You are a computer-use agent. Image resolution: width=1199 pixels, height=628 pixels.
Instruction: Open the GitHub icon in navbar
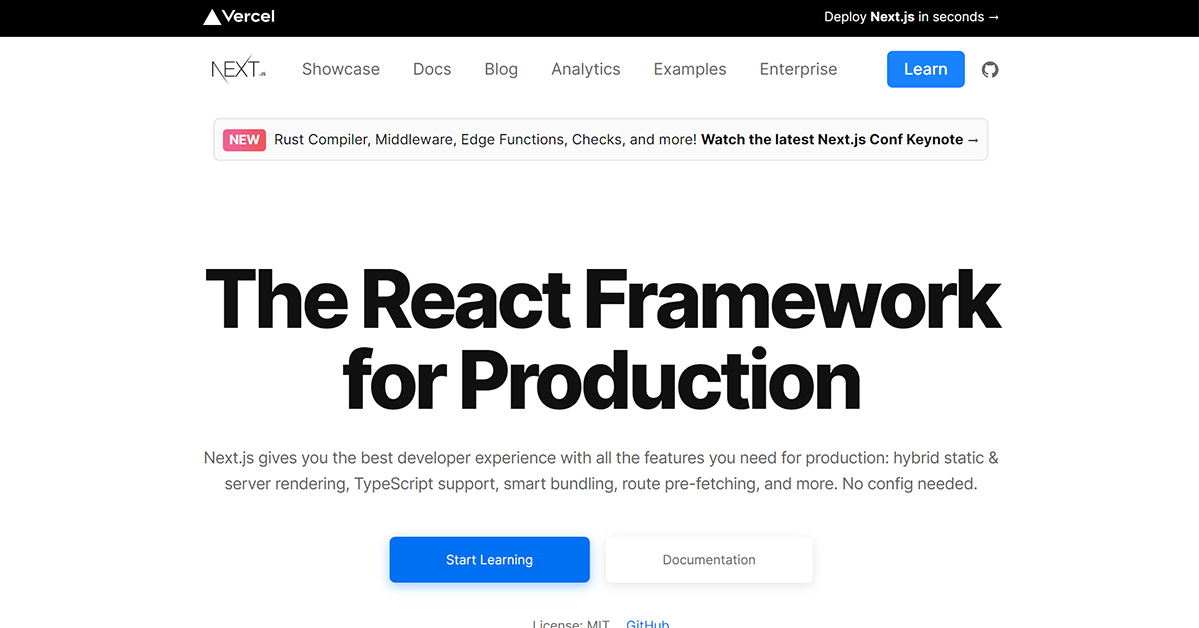pos(990,70)
